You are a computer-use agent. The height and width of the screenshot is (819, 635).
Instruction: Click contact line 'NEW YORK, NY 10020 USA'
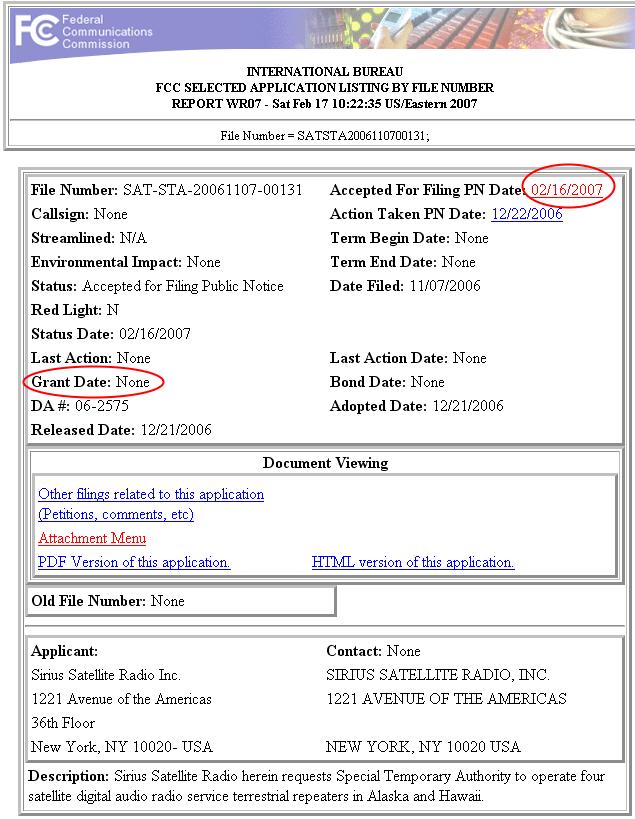tap(424, 747)
